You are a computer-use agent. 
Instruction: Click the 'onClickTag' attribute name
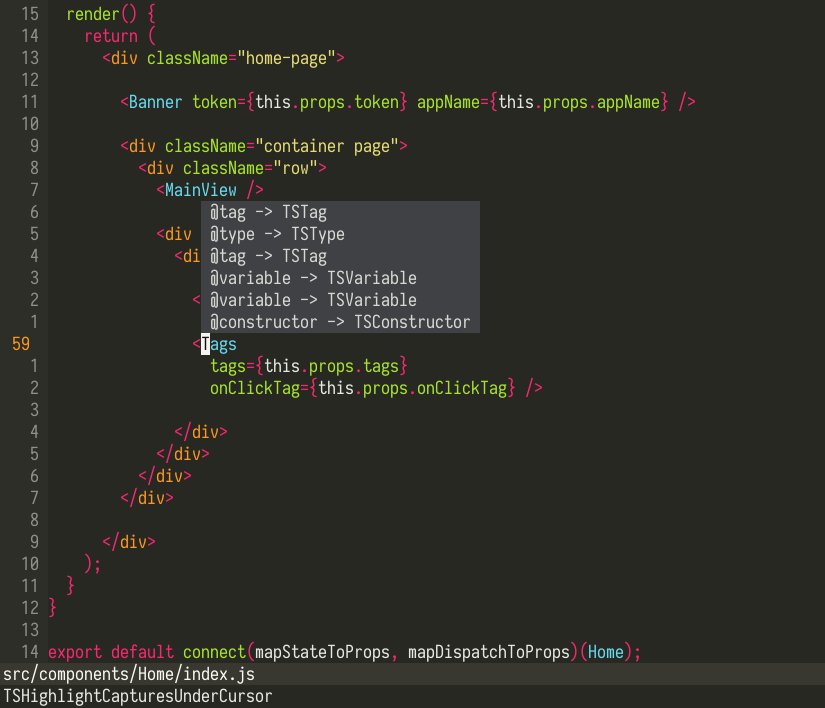[255, 388]
